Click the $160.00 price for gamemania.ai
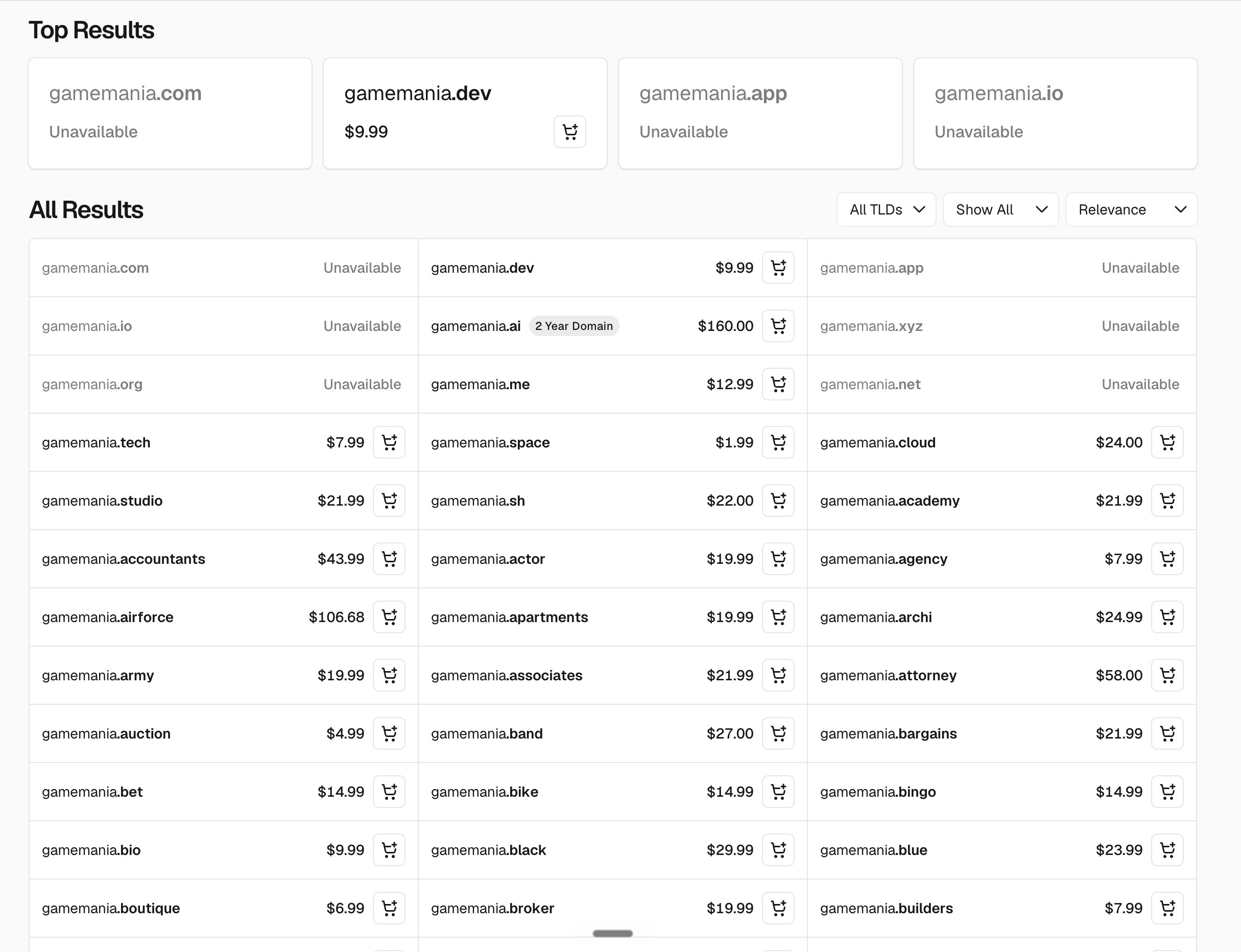The height and width of the screenshot is (952, 1241). [x=725, y=326]
